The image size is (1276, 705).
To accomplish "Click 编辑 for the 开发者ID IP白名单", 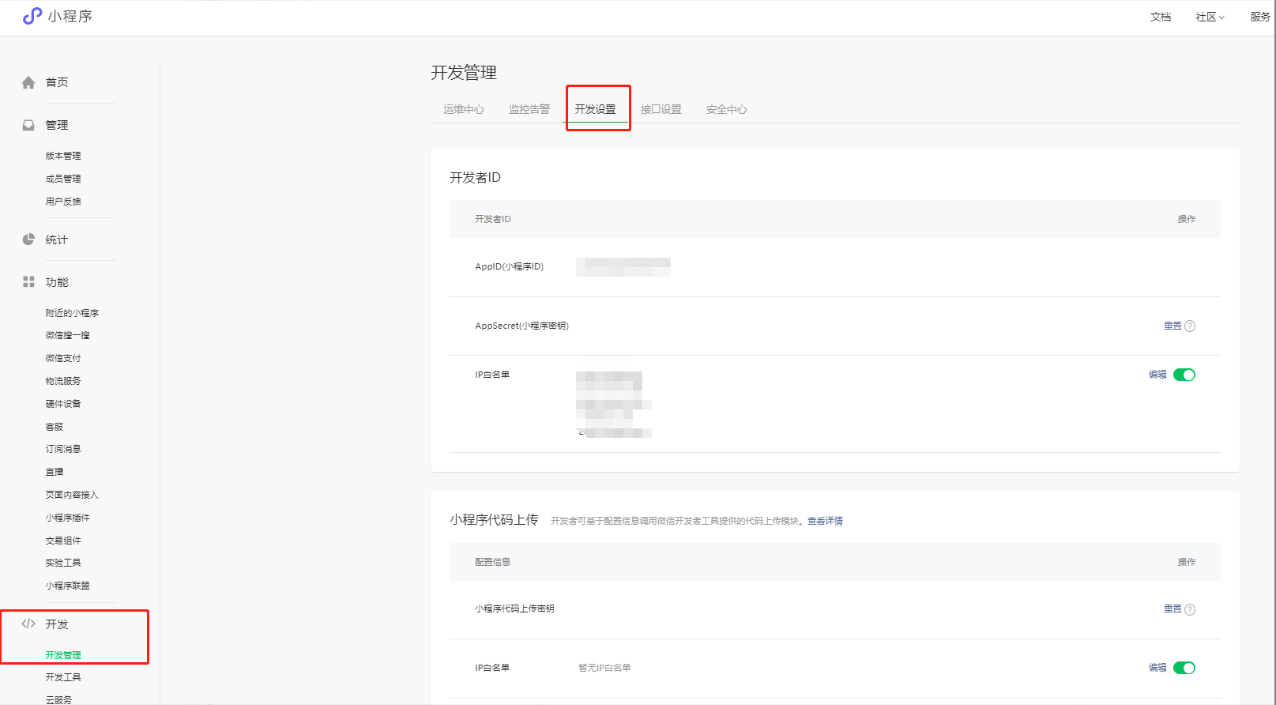I will (1157, 375).
